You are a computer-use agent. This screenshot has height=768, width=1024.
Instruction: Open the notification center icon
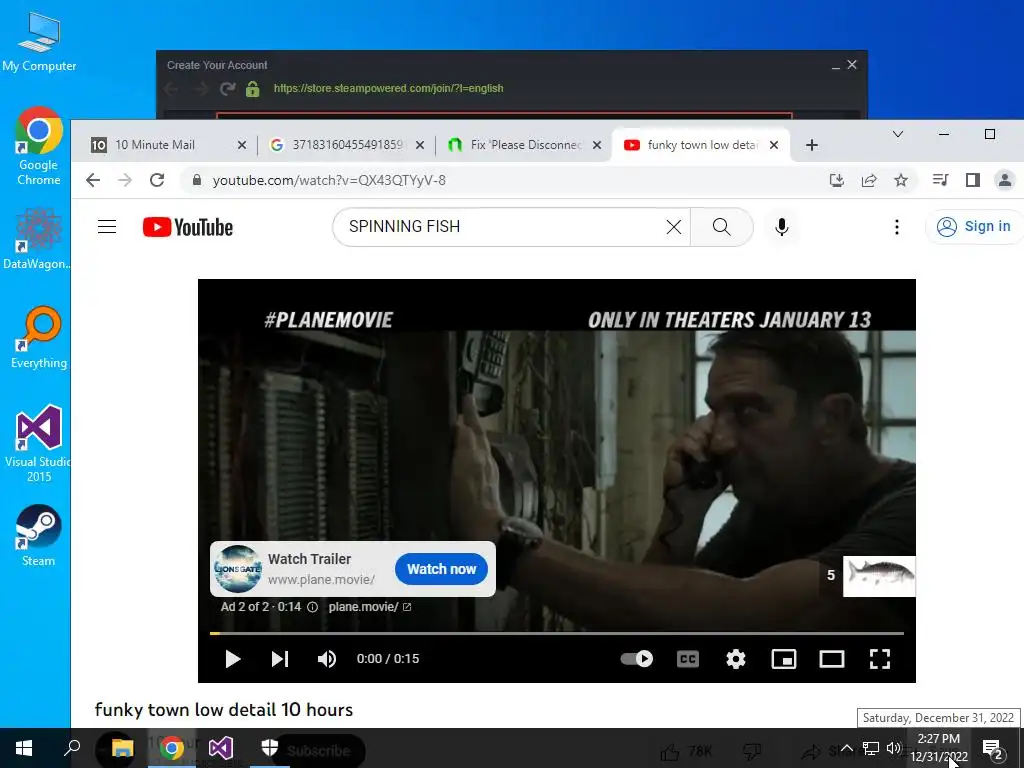click(992, 750)
